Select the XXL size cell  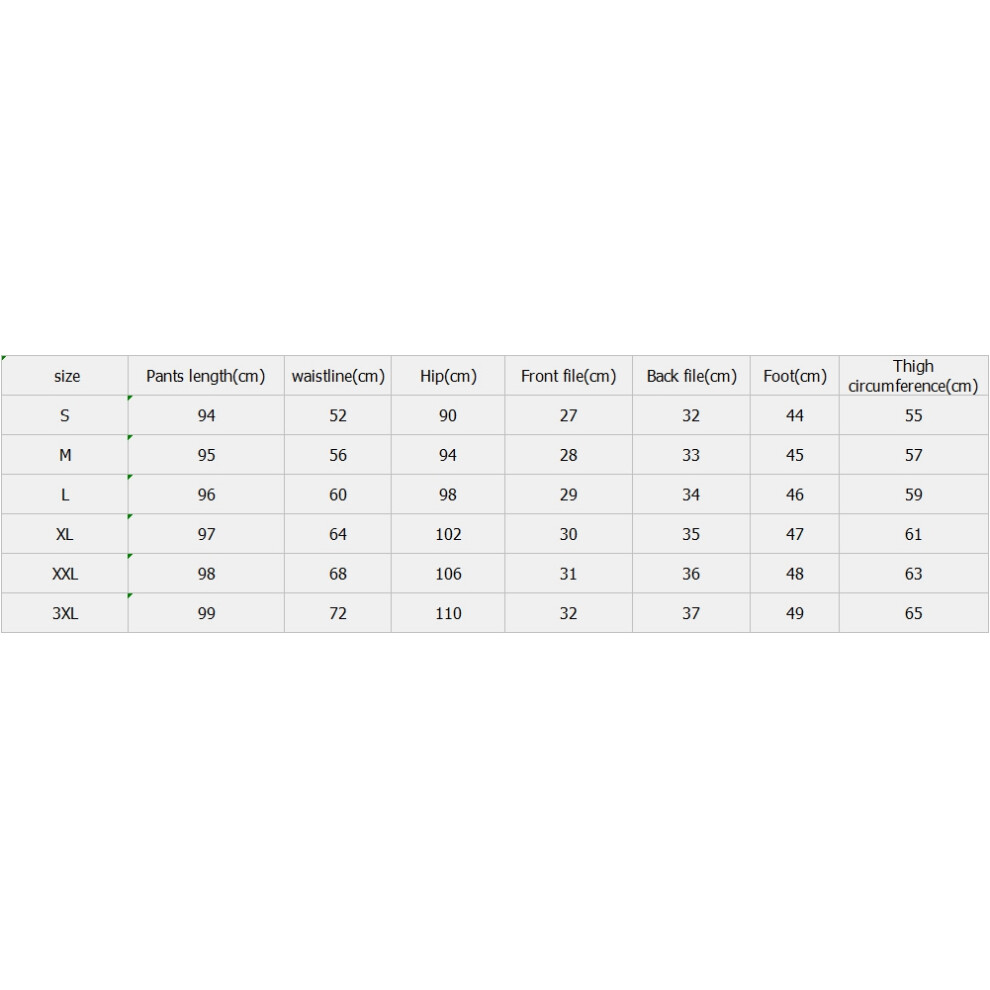[x=64, y=573]
